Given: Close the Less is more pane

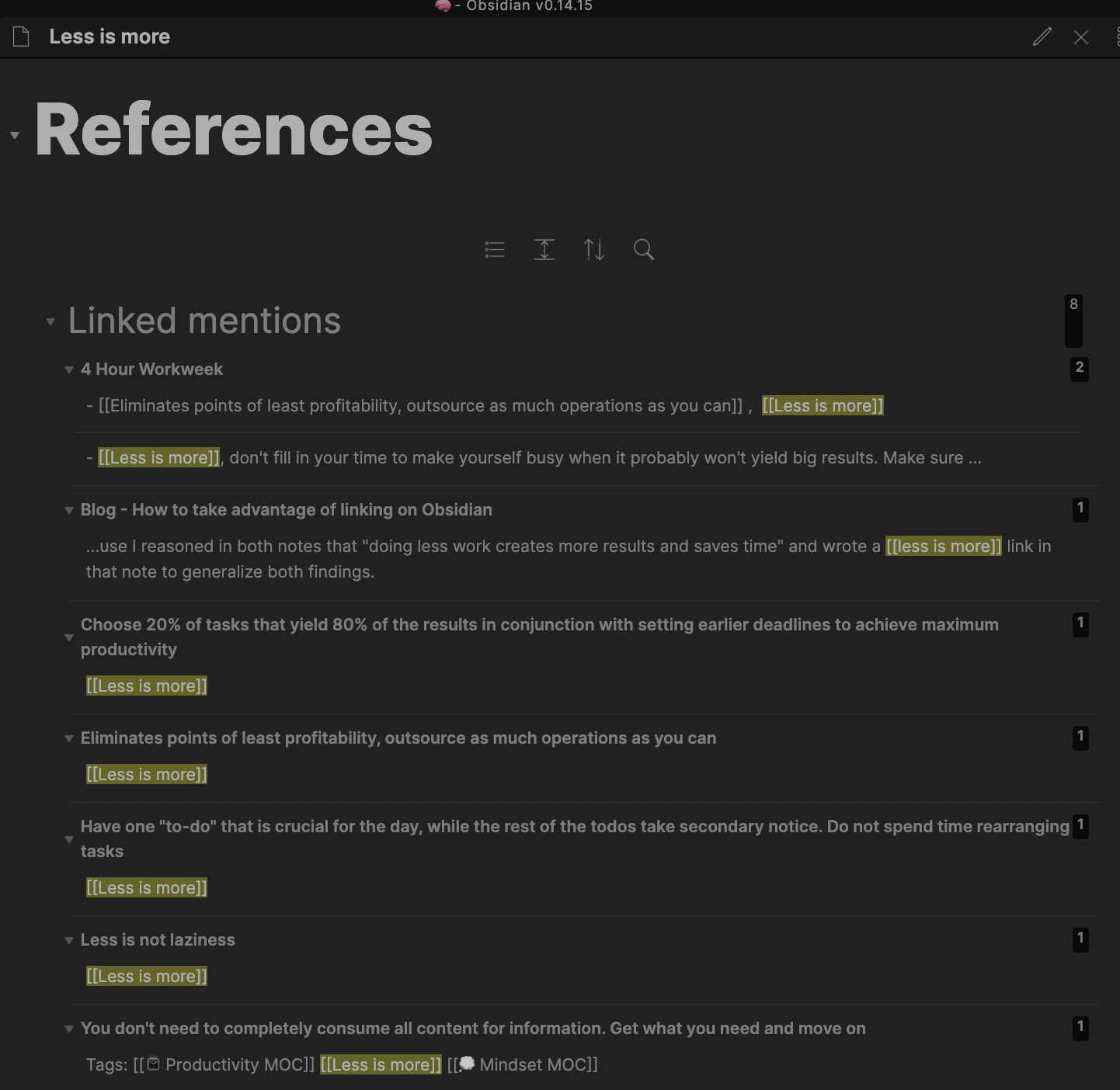Looking at the screenshot, I should 1081,36.
